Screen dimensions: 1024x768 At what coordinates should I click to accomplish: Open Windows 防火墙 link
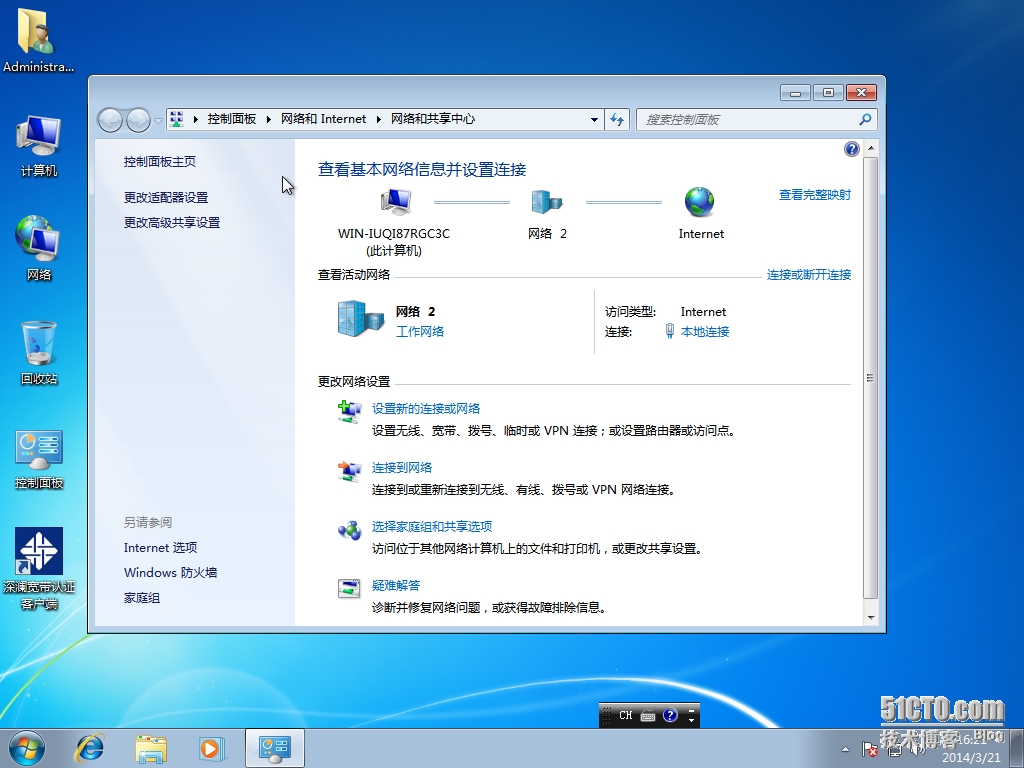170,573
